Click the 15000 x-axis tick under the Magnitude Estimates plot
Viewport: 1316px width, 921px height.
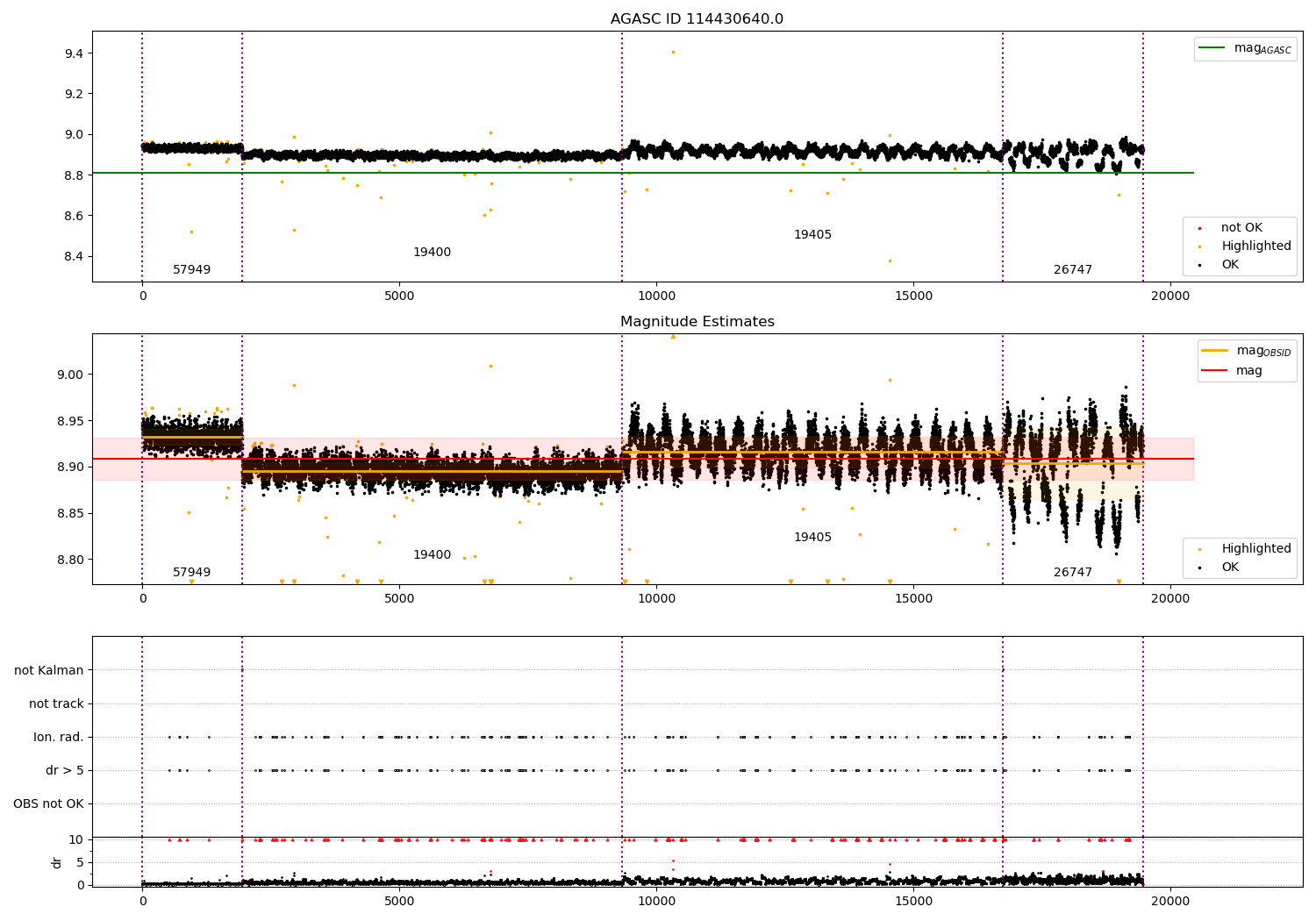click(x=913, y=600)
